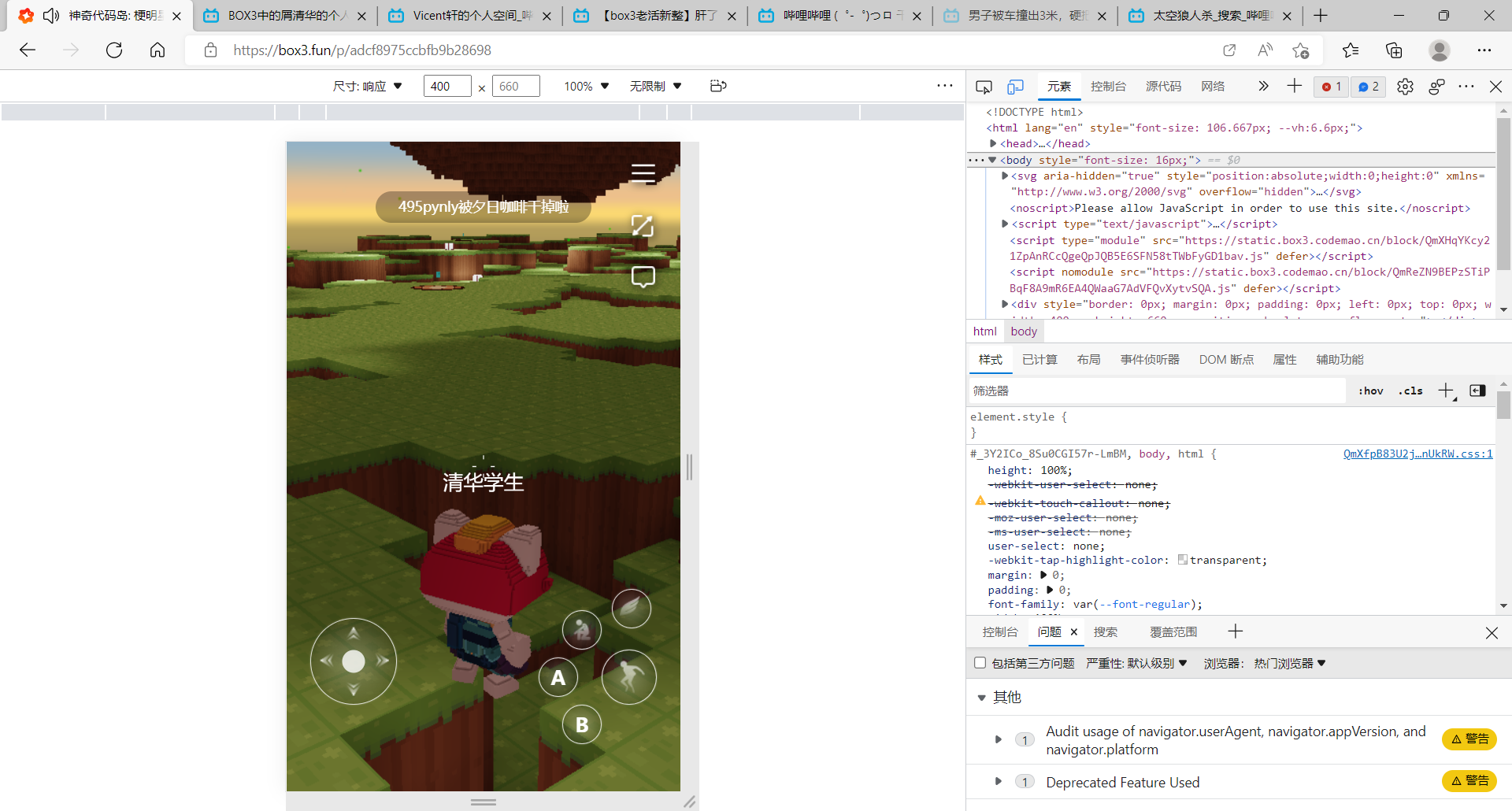Open the 尺寸: 响应 device dropdown
1512x811 pixels.
tap(368, 86)
